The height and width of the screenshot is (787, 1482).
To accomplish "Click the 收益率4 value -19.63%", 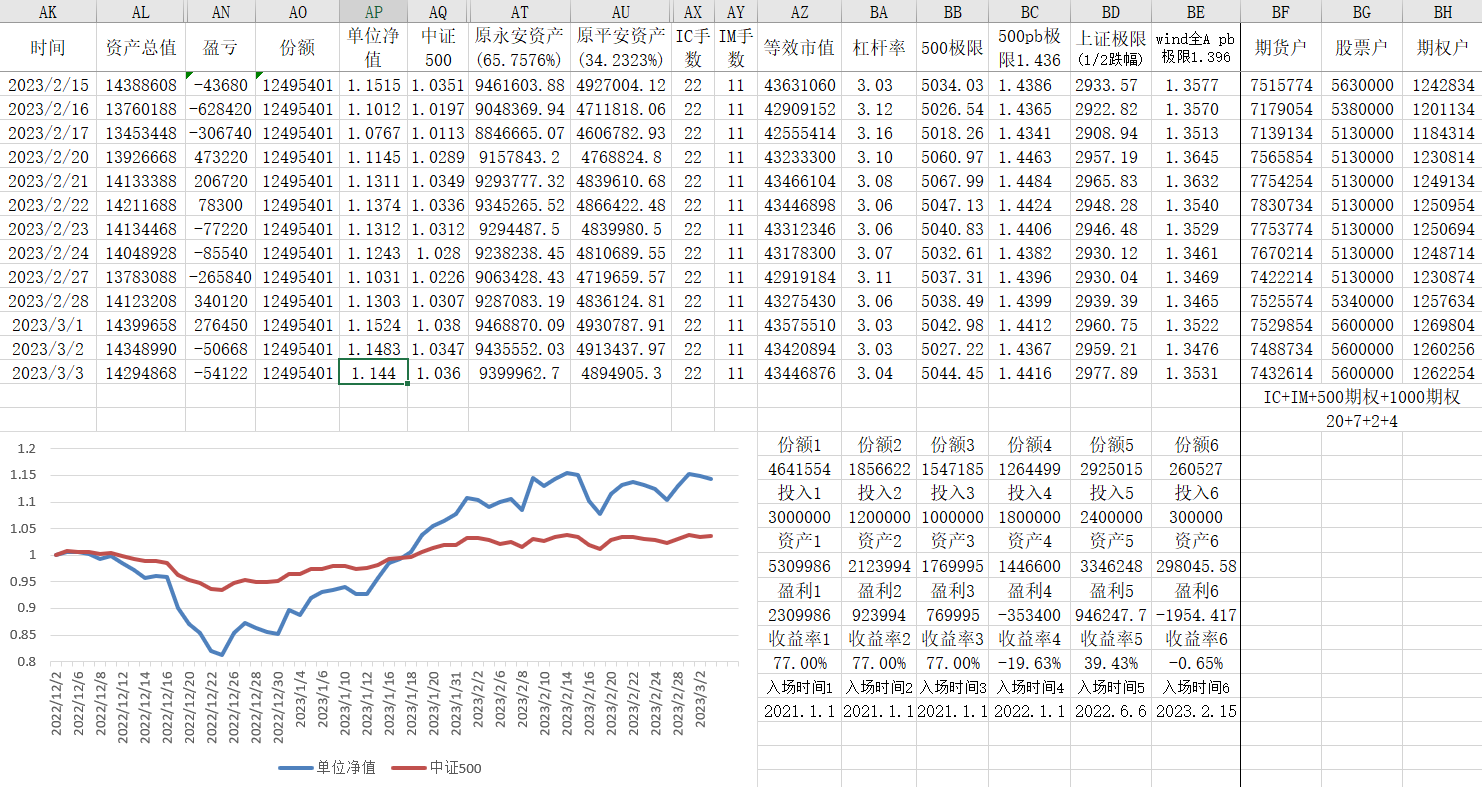I will tap(1029, 662).
